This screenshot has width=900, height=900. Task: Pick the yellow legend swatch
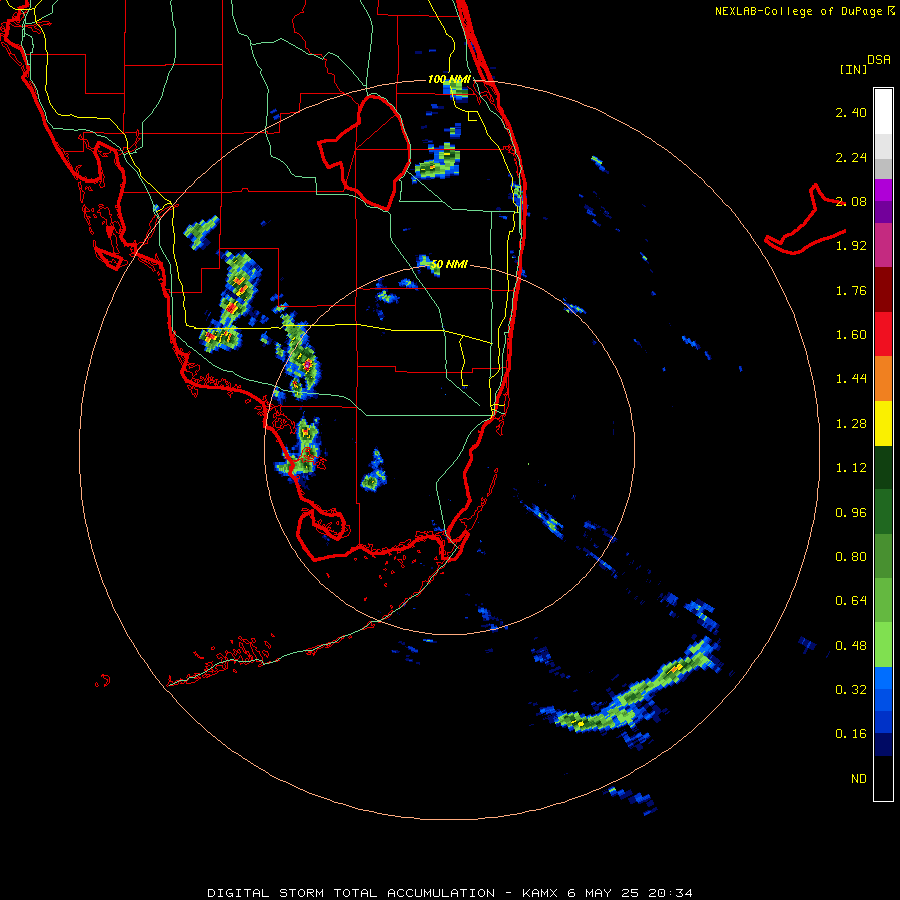(883, 423)
